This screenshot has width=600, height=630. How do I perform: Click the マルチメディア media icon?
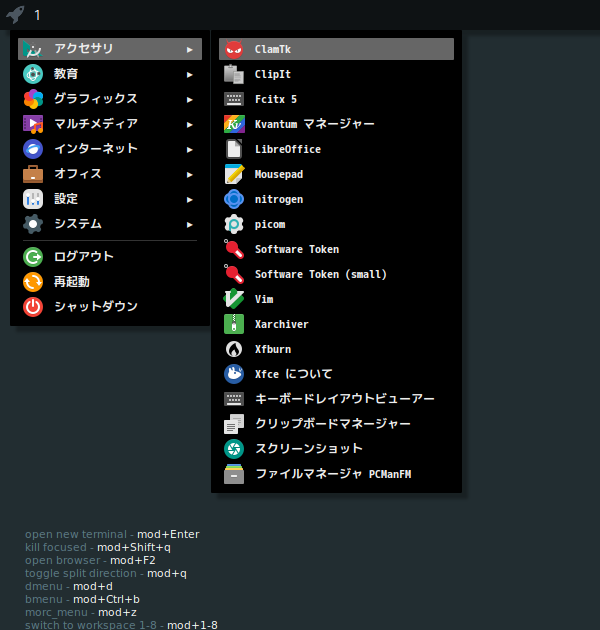pos(33,124)
